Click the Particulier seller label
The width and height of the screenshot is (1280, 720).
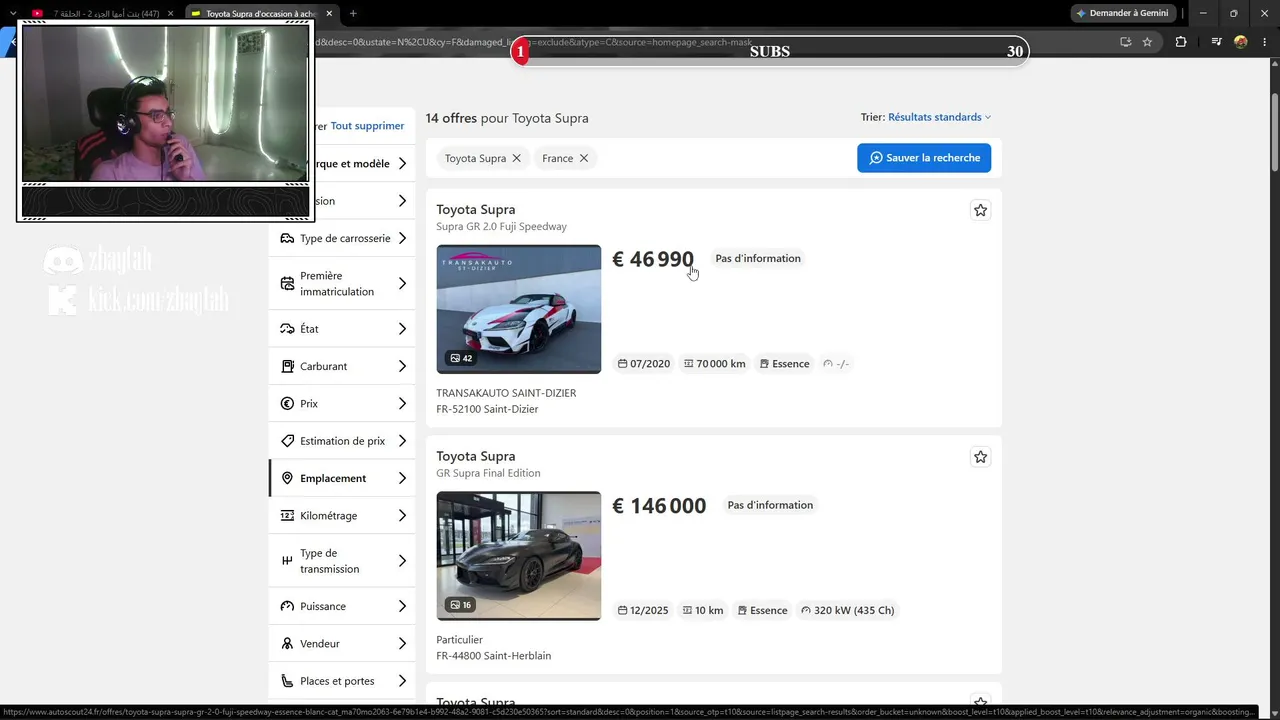(x=459, y=640)
